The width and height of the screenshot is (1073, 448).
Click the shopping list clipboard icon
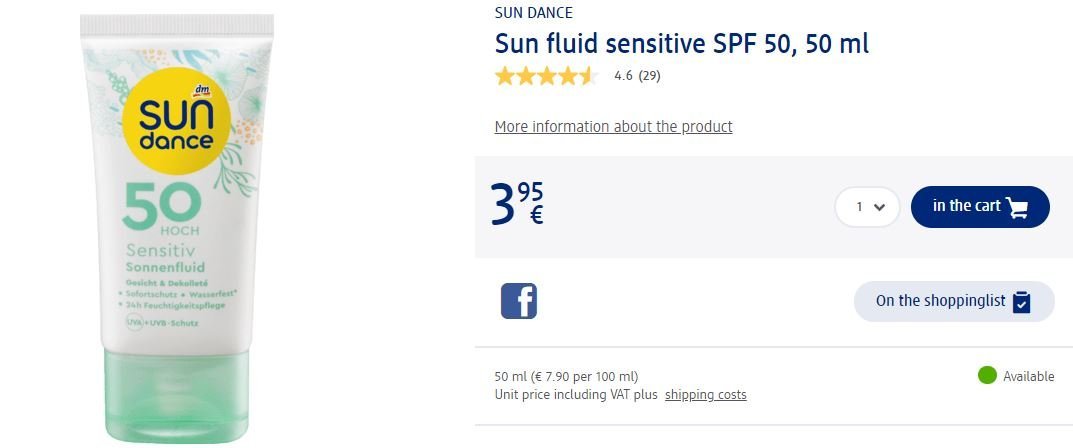pyautogui.click(x=1021, y=302)
